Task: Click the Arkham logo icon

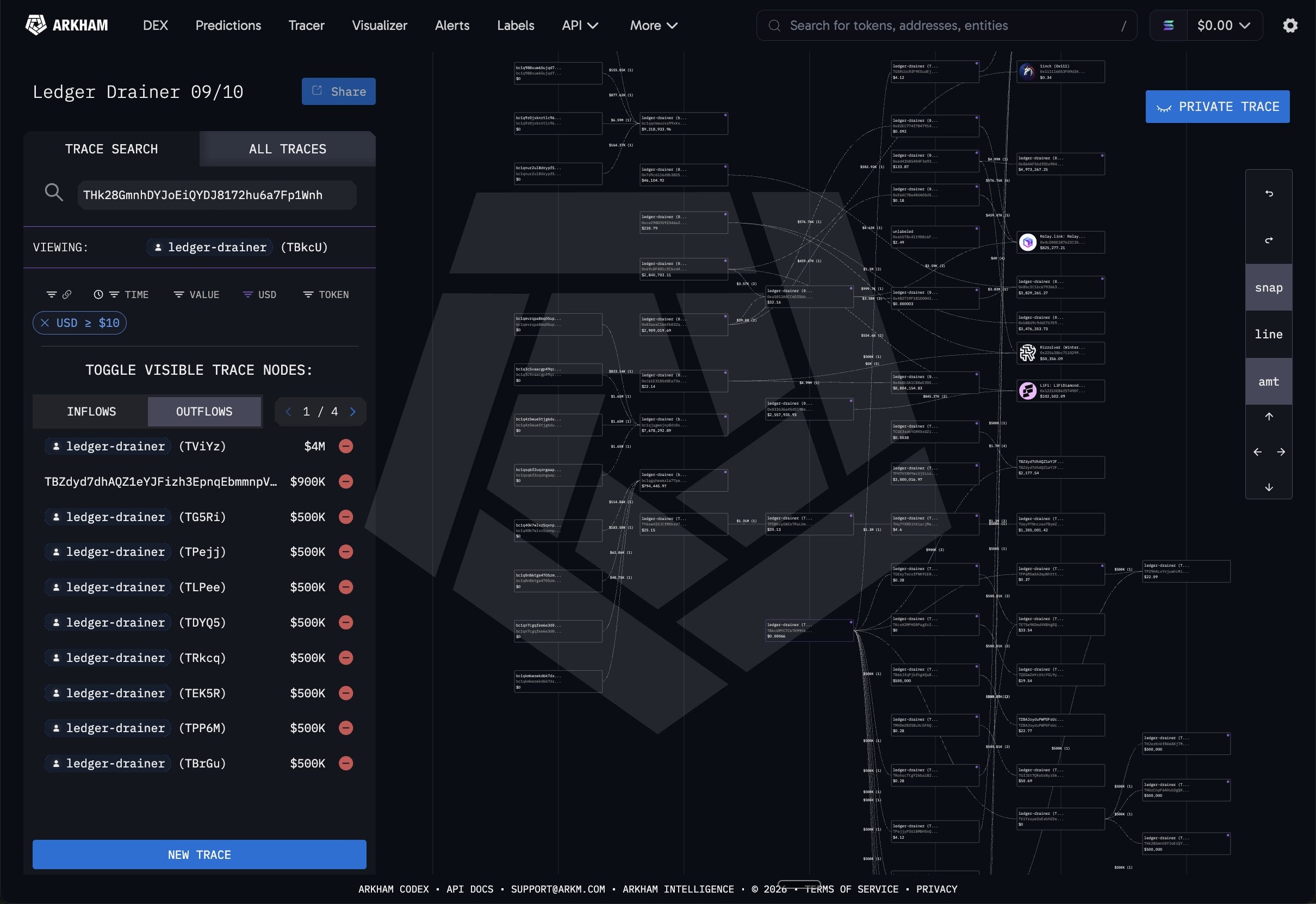Action: pos(36,25)
